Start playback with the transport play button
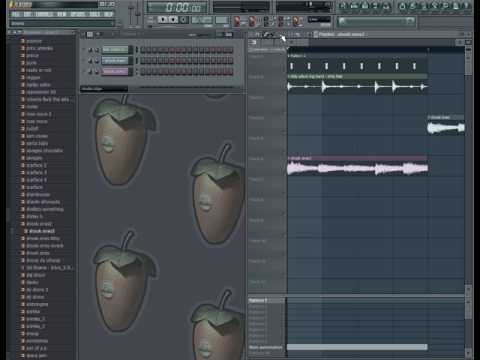 pyautogui.click(x=163, y=20)
